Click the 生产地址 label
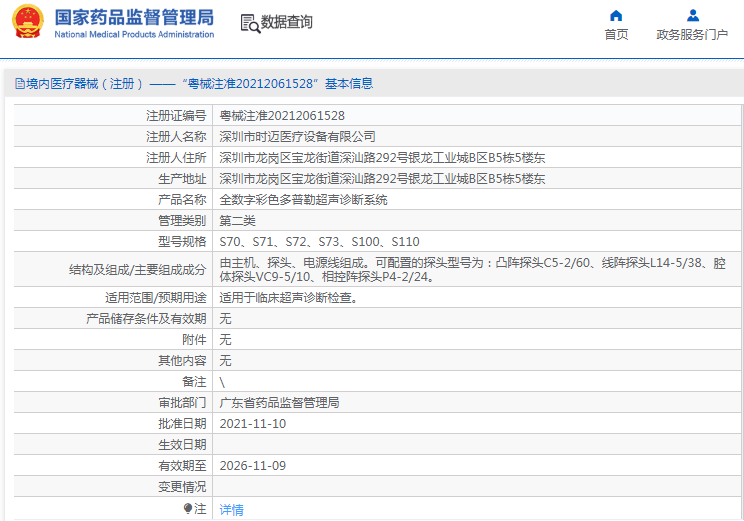Image resolution: width=744 pixels, height=521 pixels. coord(182,179)
